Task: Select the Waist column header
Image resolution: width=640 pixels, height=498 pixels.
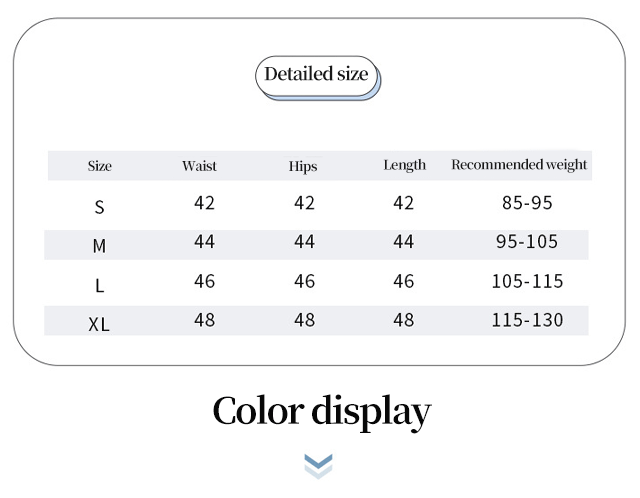Action: (x=199, y=166)
